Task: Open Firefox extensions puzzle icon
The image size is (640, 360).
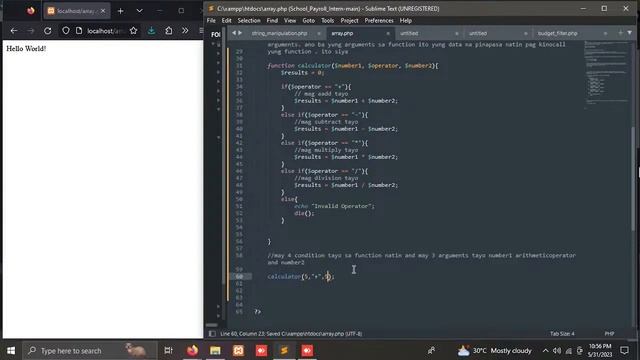Action: tap(169, 31)
